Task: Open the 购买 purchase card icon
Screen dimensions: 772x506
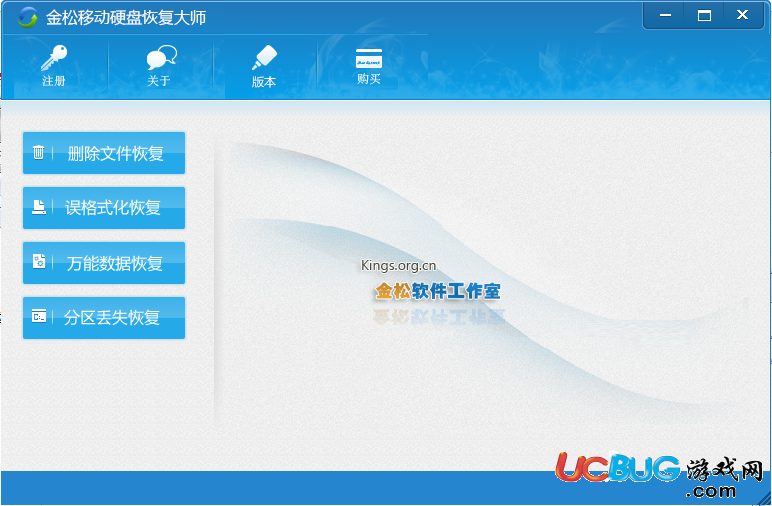Action: pos(369,59)
